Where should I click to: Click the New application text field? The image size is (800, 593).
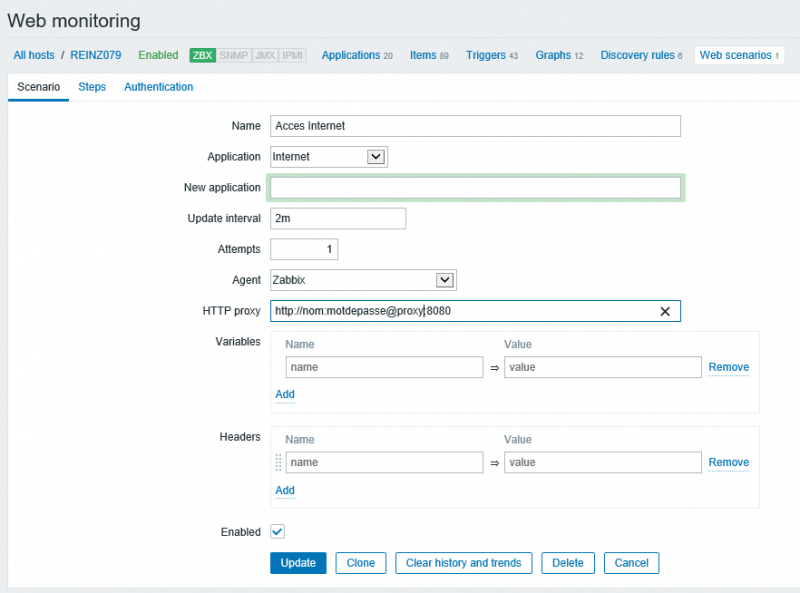coord(476,188)
